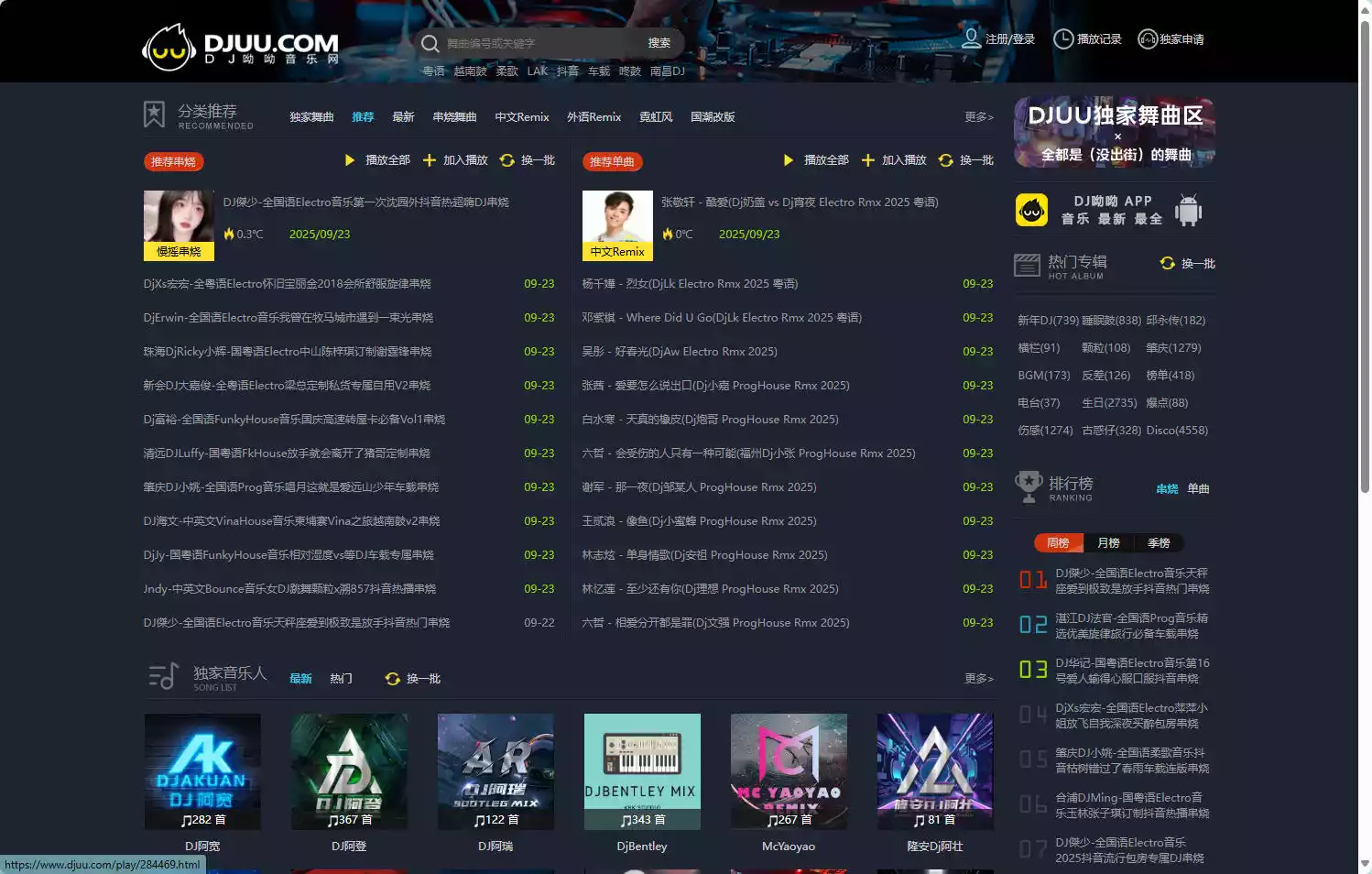
Task: Open the 清远DJLuffy-国粤语FkHouse mix row
Action: coord(287,453)
